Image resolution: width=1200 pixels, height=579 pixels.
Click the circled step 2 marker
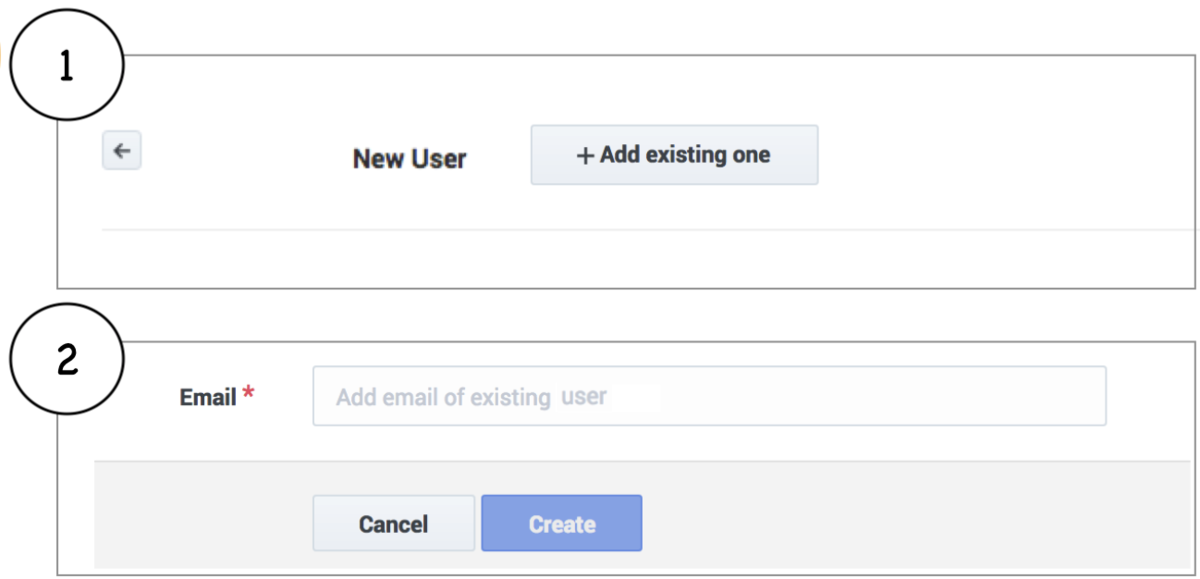[66, 360]
